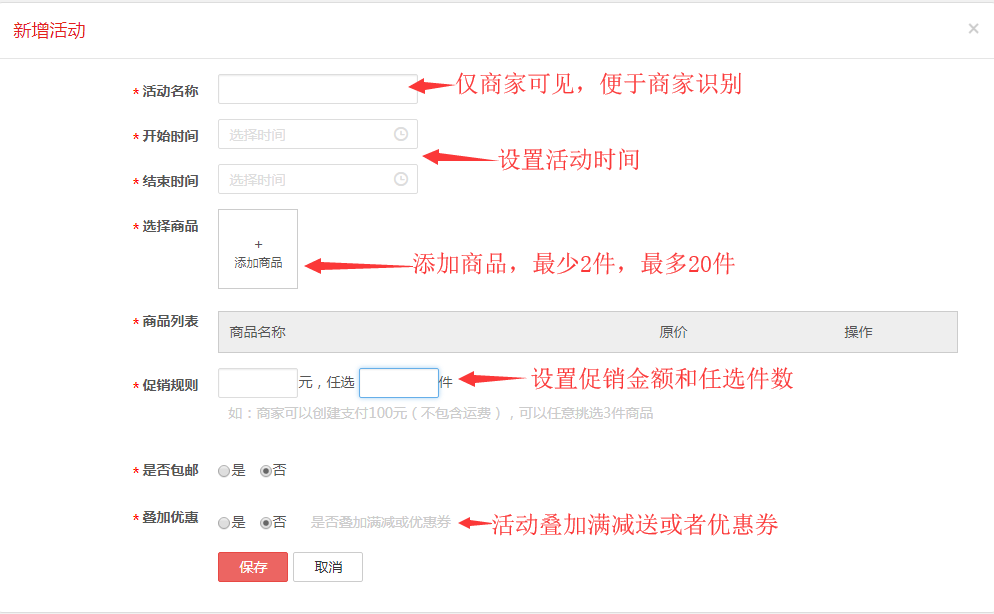Click the 商品名称 column header
This screenshot has width=994, height=614.
coord(258,332)
